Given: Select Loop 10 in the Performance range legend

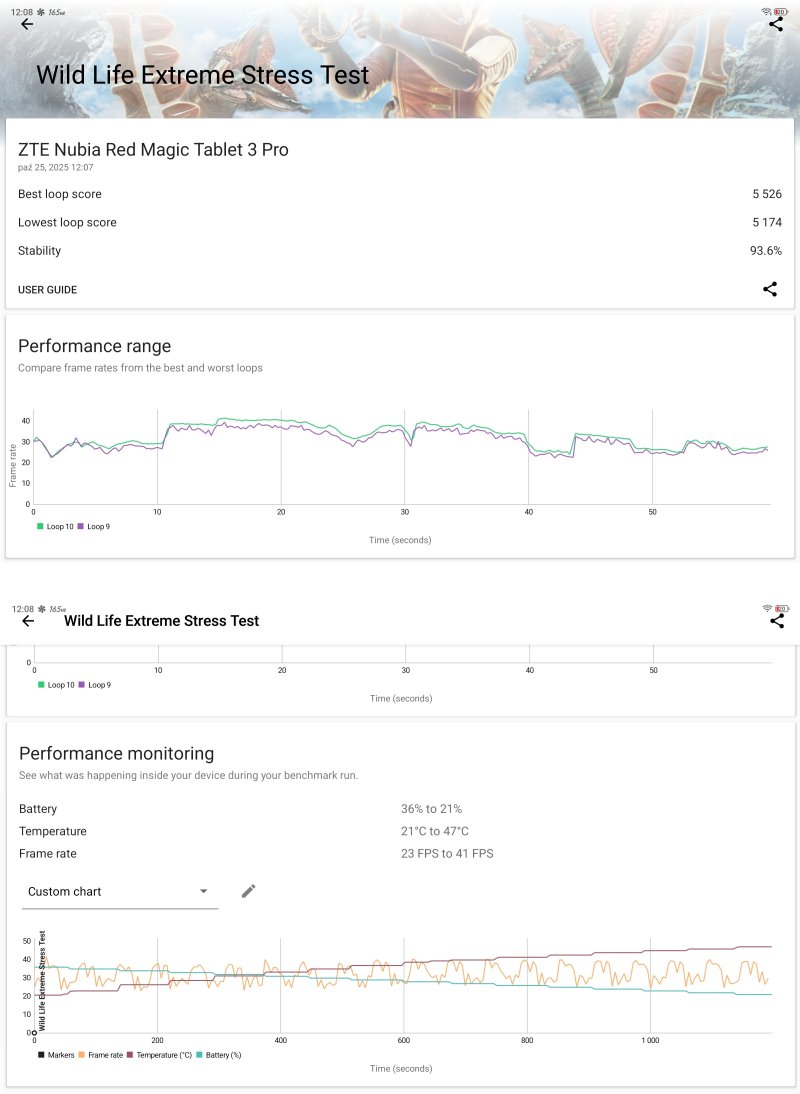Looking at the screenshot, I should point(56,526).
